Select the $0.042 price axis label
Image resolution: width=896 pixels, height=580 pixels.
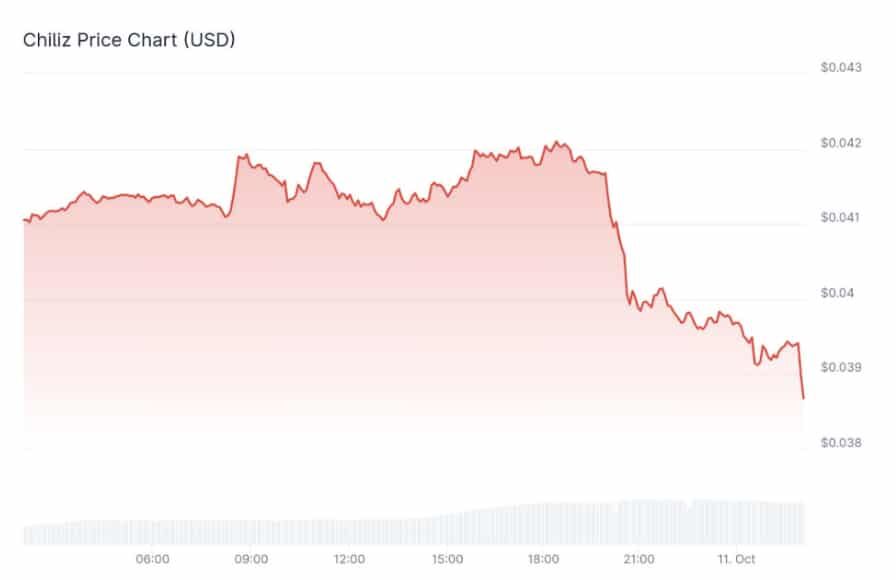[841, 143]
